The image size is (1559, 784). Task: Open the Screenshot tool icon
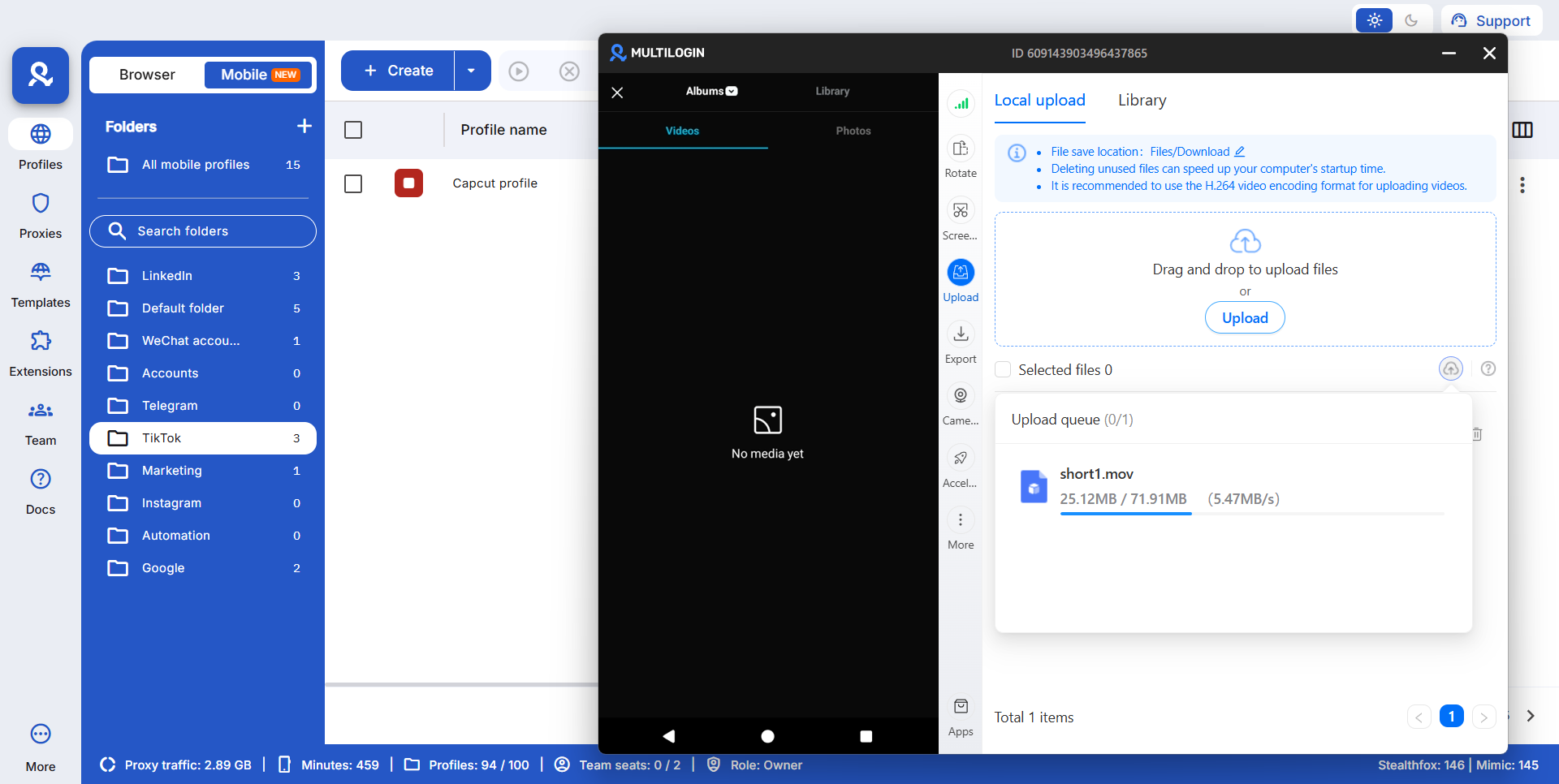(x=961, y=211)
